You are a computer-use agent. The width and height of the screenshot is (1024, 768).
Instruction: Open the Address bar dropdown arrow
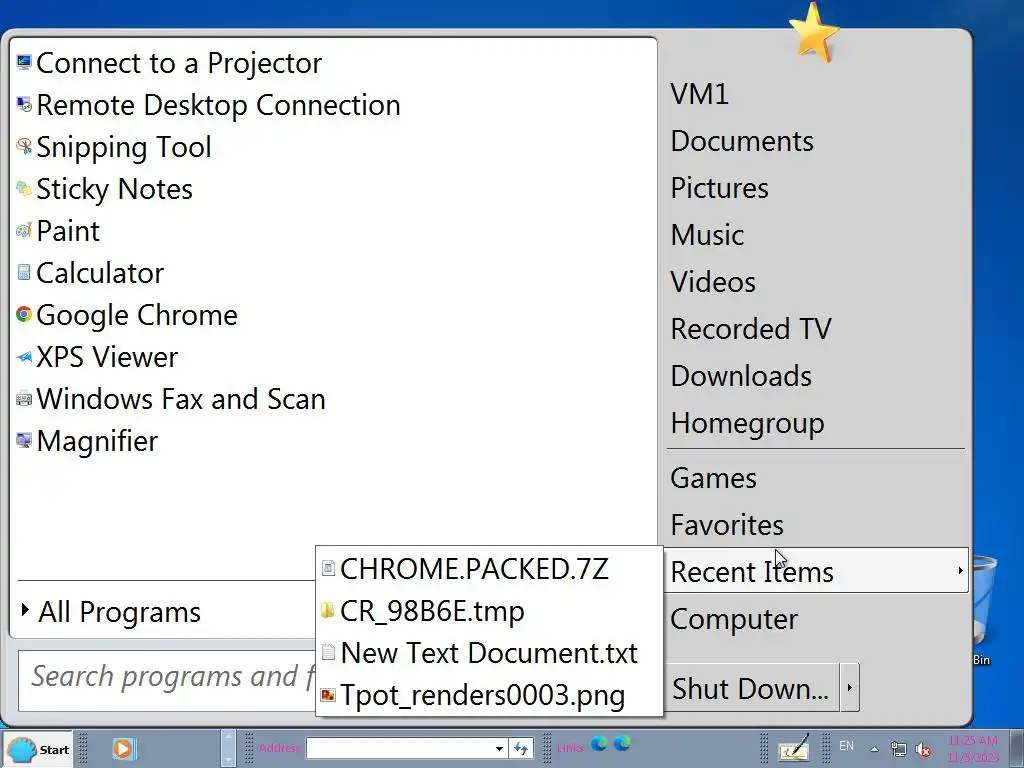point(499,748)
